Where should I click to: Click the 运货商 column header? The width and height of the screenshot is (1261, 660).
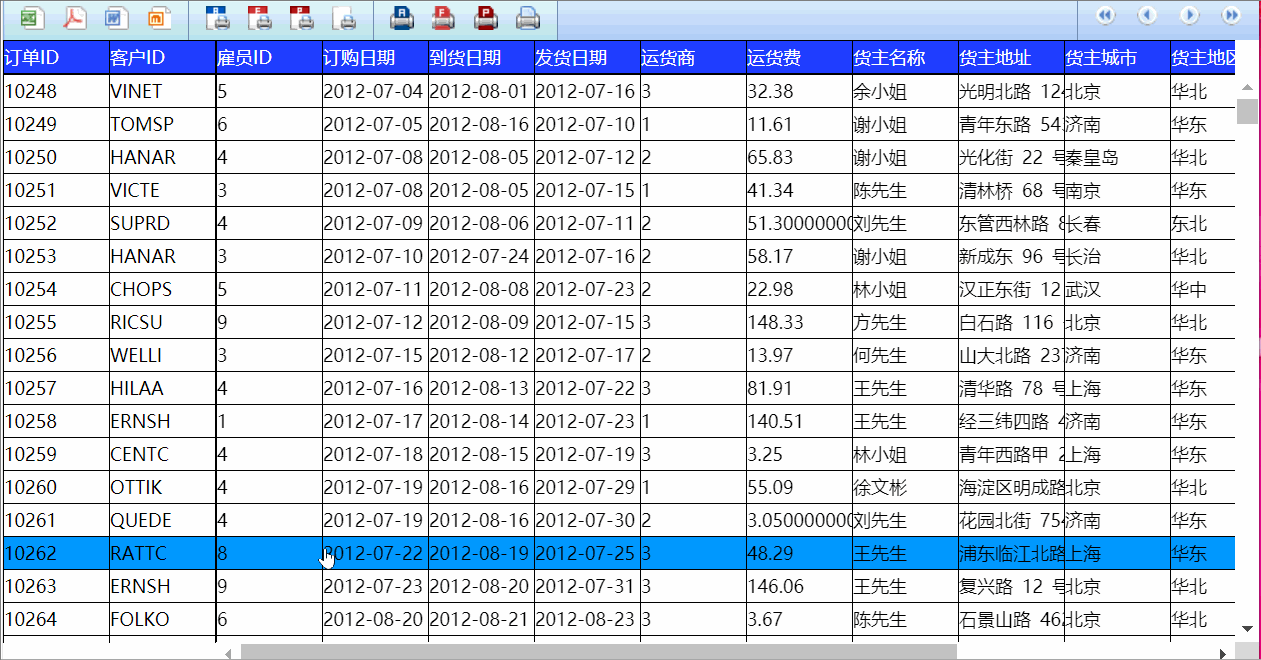click(x=693, y=58)
